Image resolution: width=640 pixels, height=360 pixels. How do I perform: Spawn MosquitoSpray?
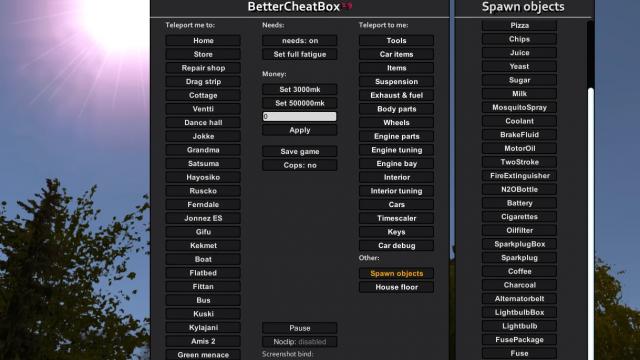click(519, 107)
